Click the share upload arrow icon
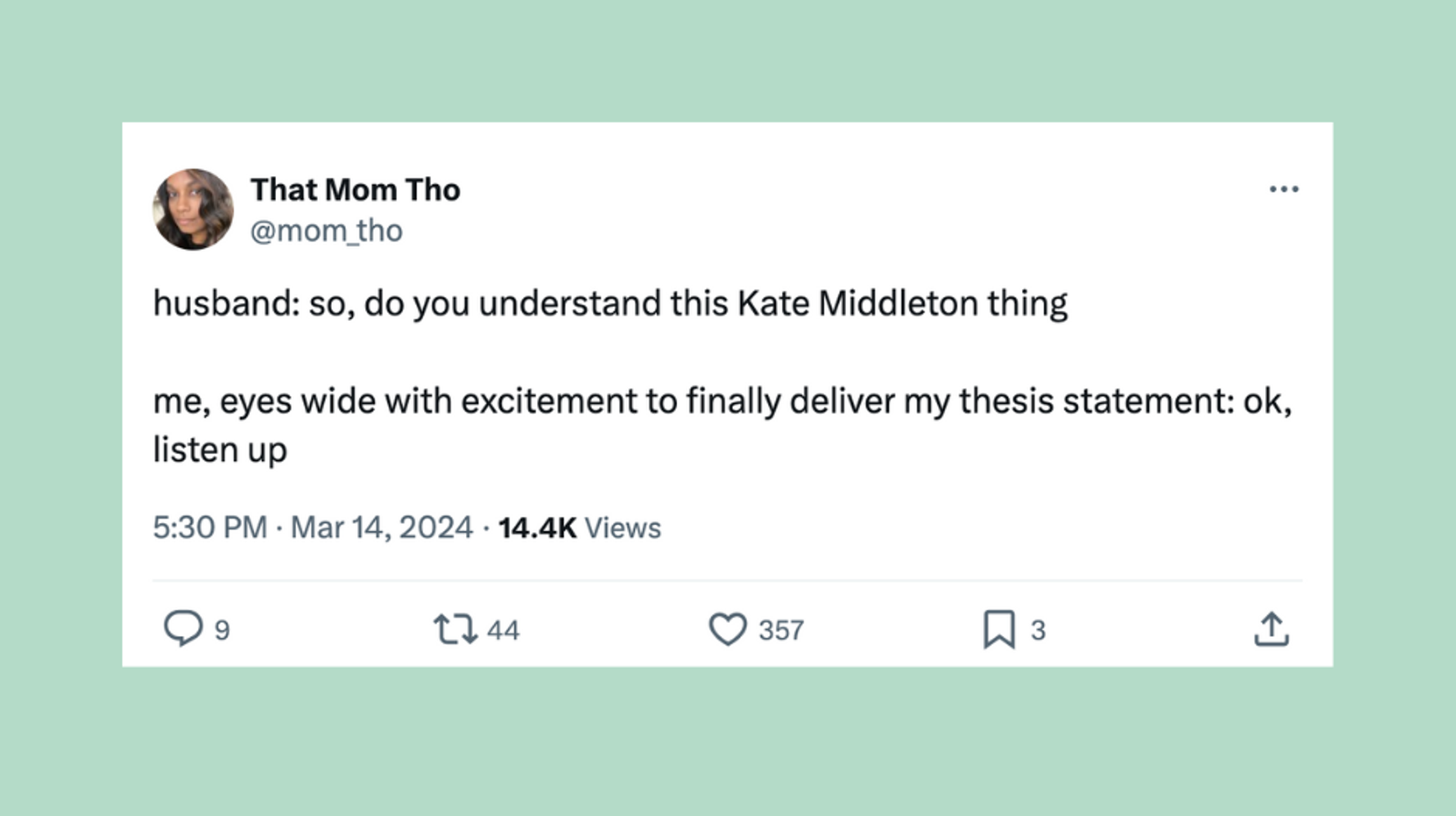Image resolution: width=1456 pixels, height=816 pixels. coord(1271,629)
